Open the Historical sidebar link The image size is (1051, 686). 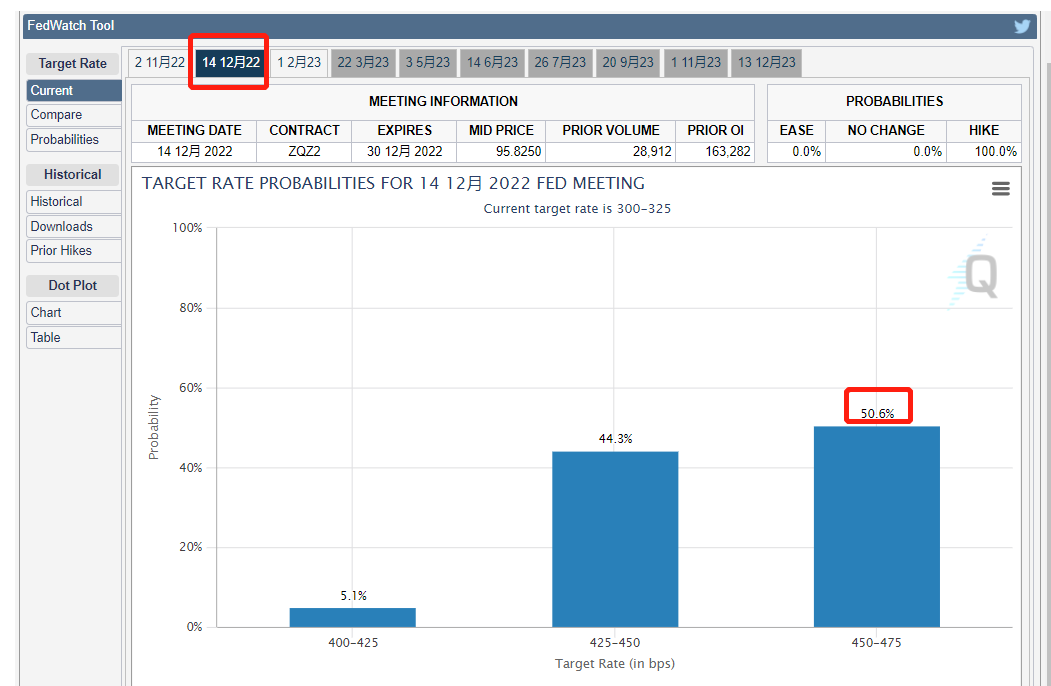pyautogui.click(x=74, y=202)
